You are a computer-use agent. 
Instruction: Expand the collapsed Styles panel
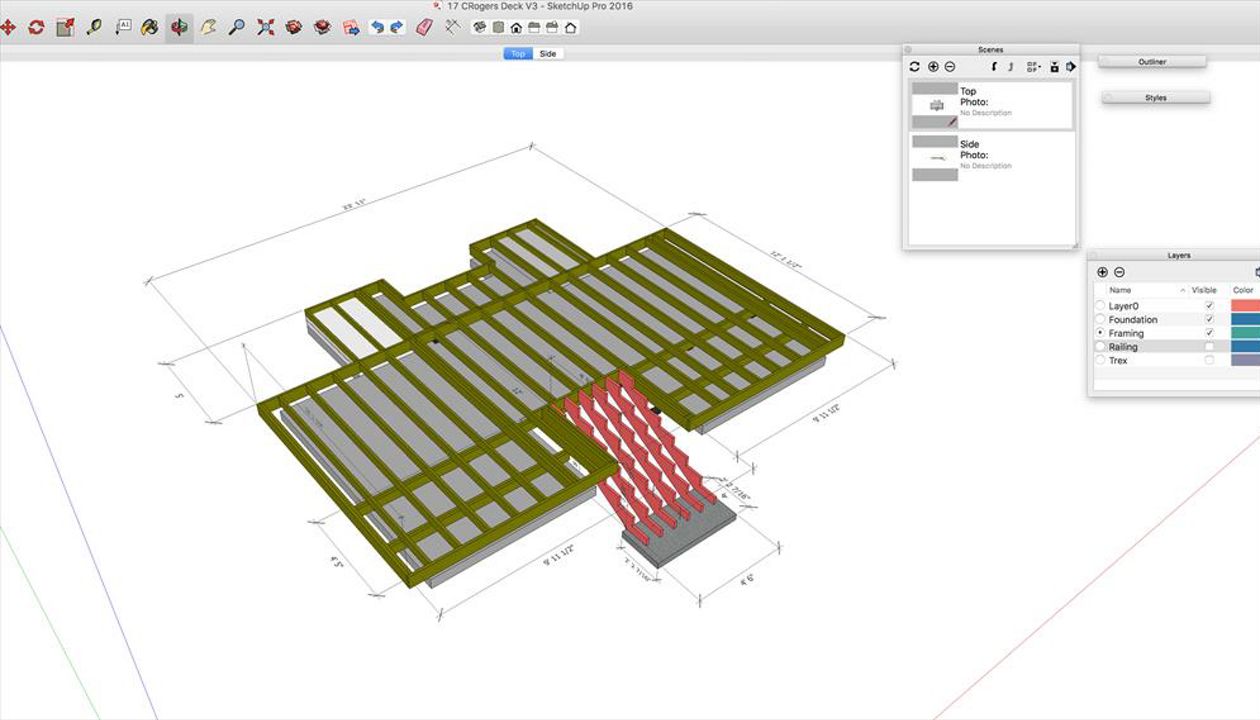(x=1155, y=98)
